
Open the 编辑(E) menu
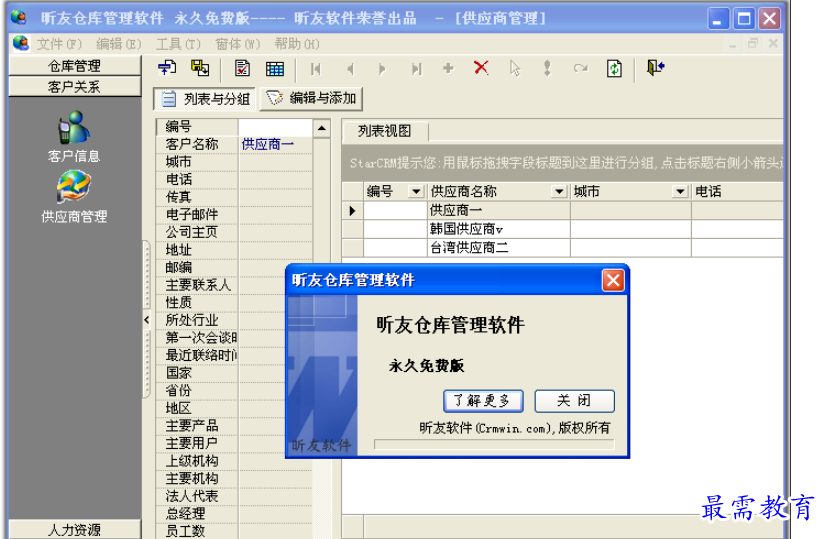coord(119,44)
